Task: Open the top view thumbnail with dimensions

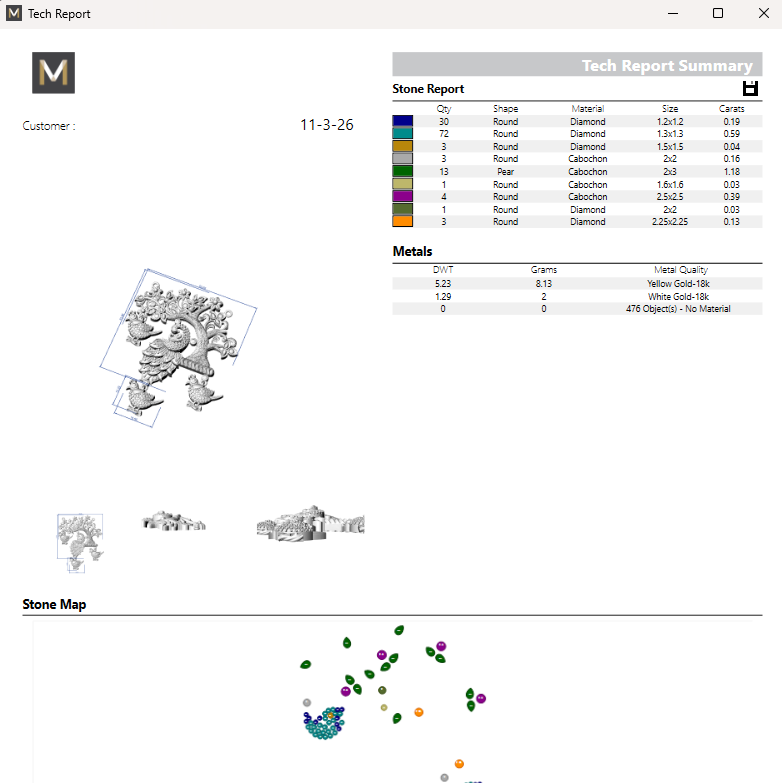Action: [80, 541]
